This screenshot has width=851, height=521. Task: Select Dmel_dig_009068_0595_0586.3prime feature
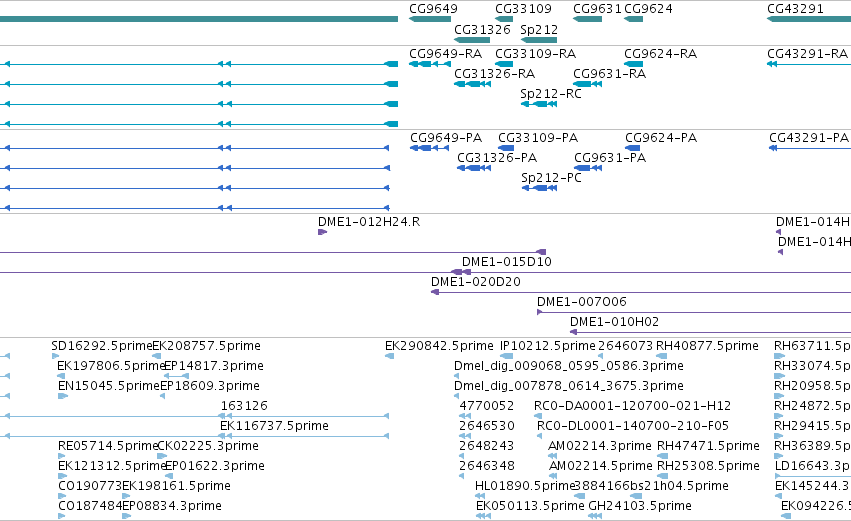click(568, 366)
